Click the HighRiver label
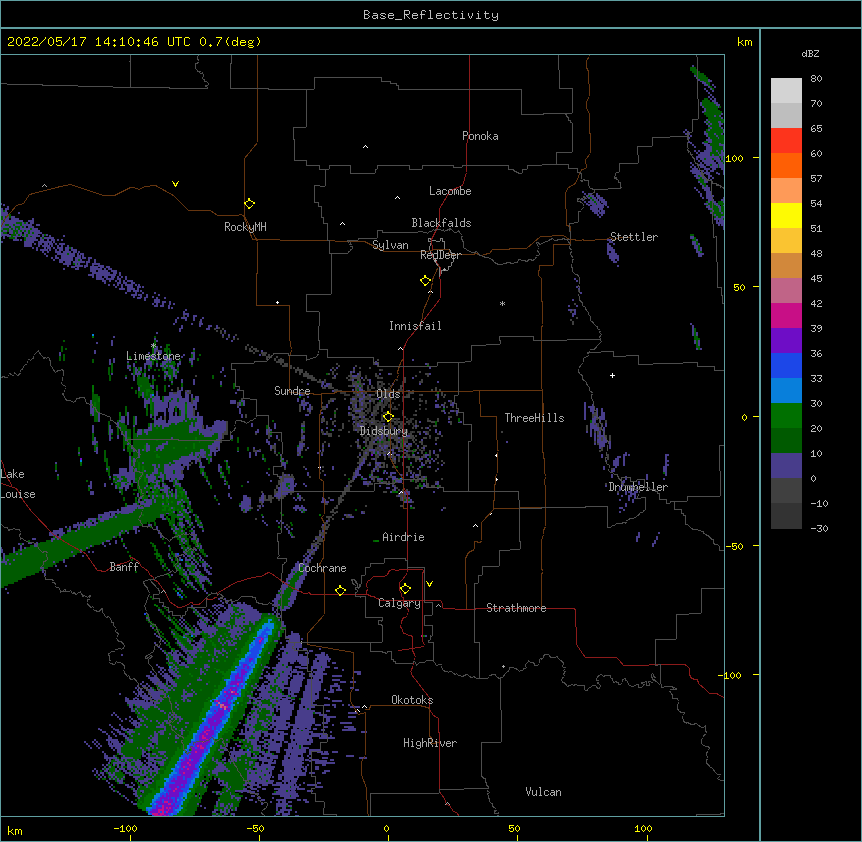Viewport: 862px width, 842px height. coord(430,743)
